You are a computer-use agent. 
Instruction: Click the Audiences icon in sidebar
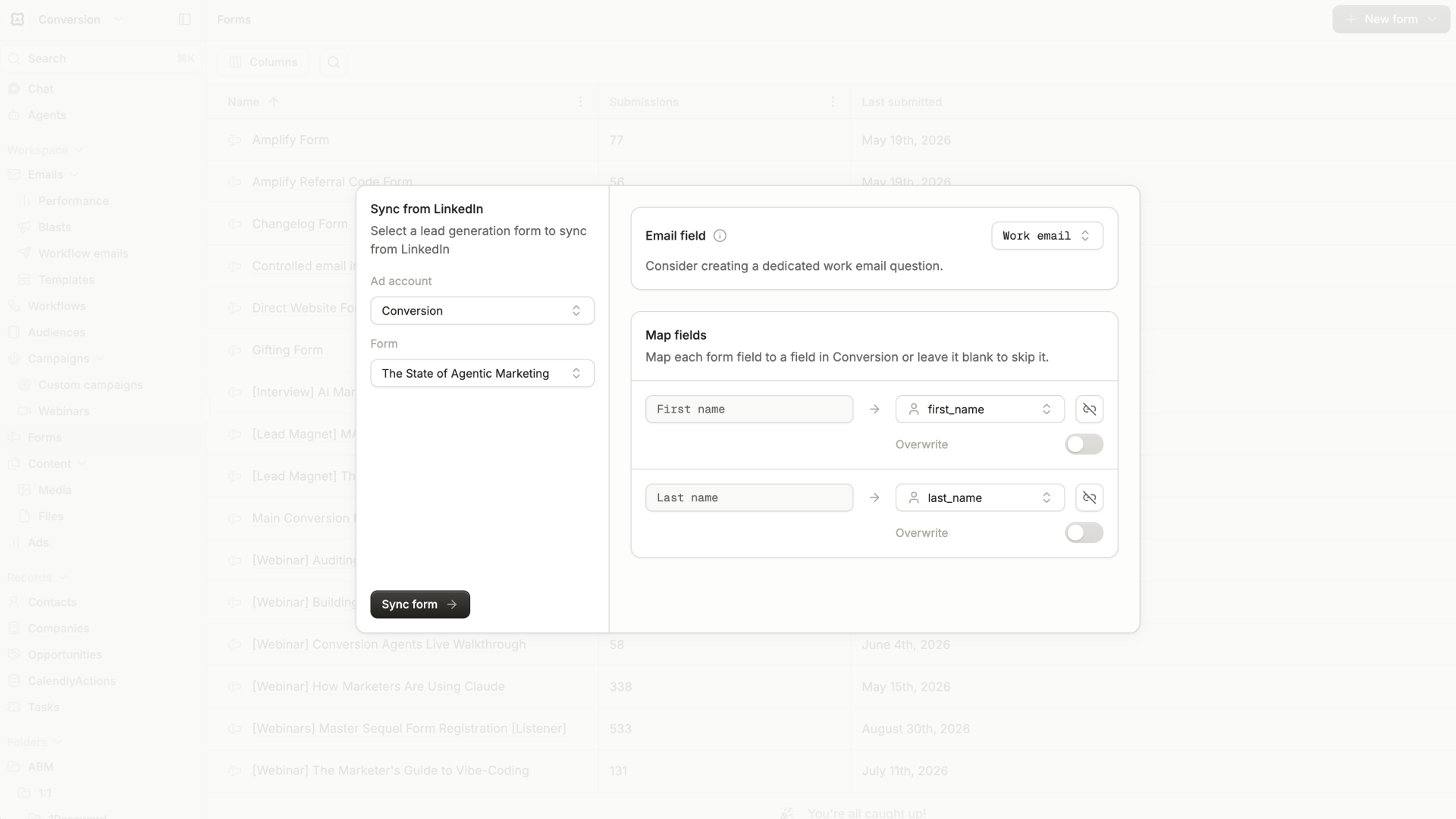click(14, 332)
